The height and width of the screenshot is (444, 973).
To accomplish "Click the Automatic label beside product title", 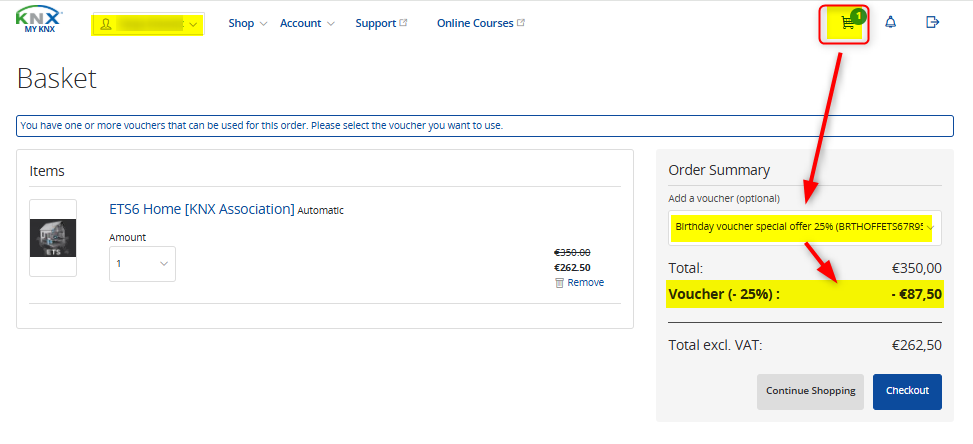I will (320, 211).
